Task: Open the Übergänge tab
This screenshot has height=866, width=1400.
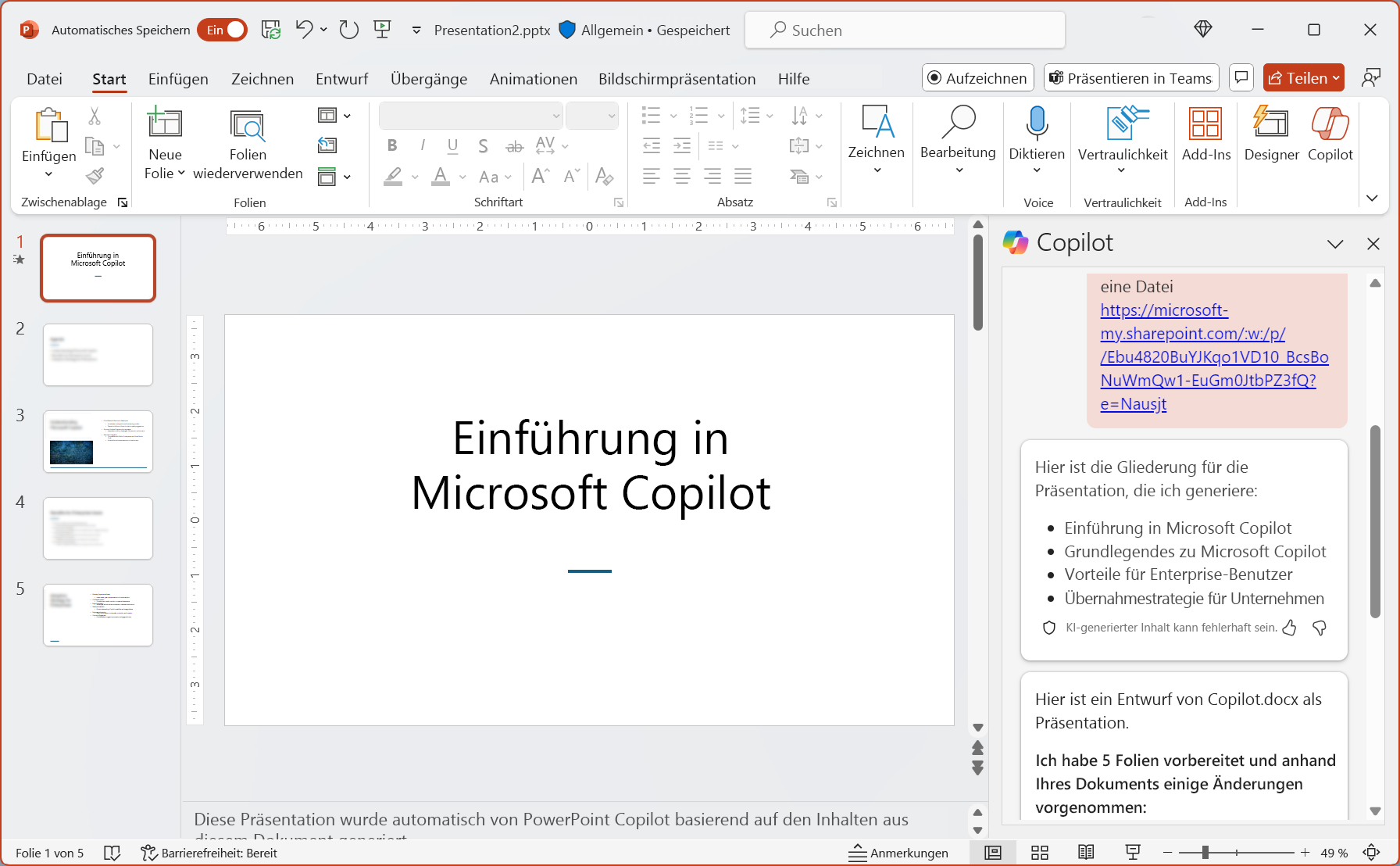Action: (429, 79)
